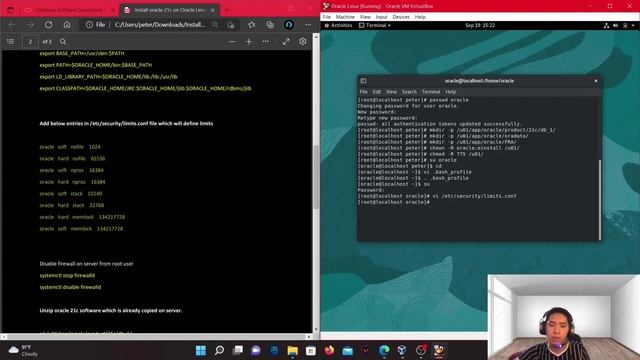640x360 pixels.
Task: Click 'oracle hard stack 32768' line
Action: click(x=72, y=205)
